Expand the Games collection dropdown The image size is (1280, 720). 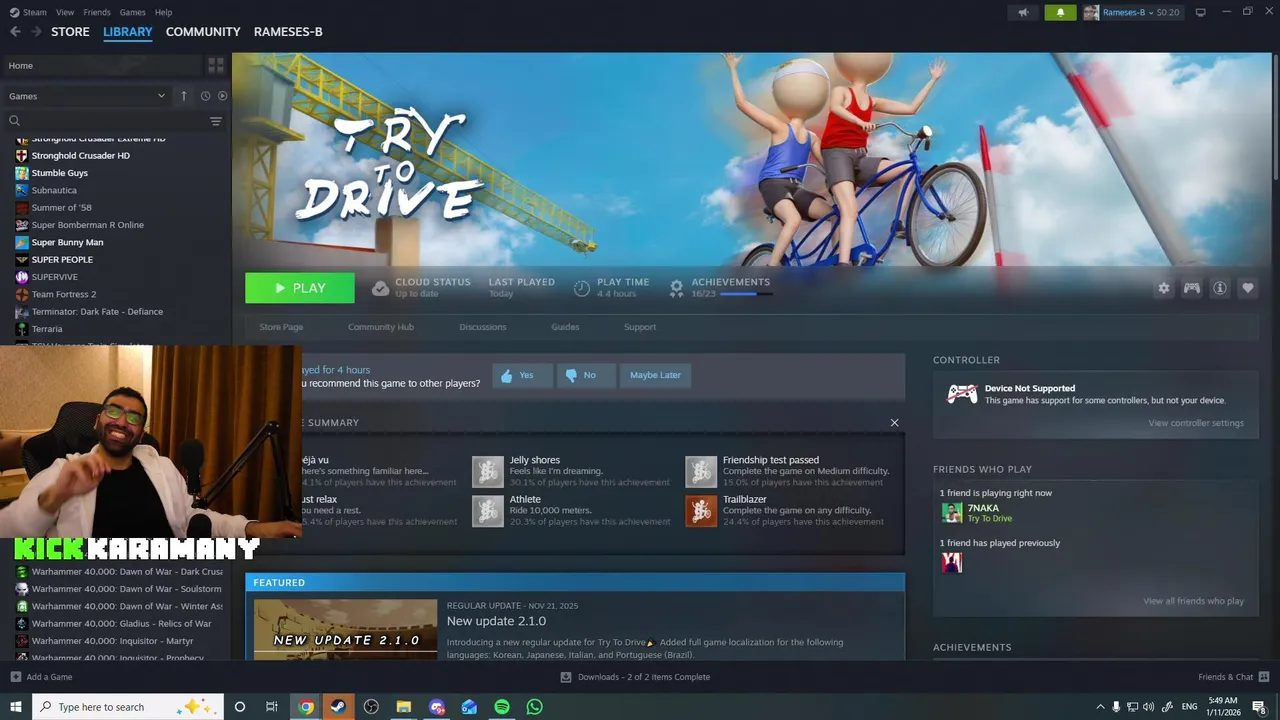(86, 96)
